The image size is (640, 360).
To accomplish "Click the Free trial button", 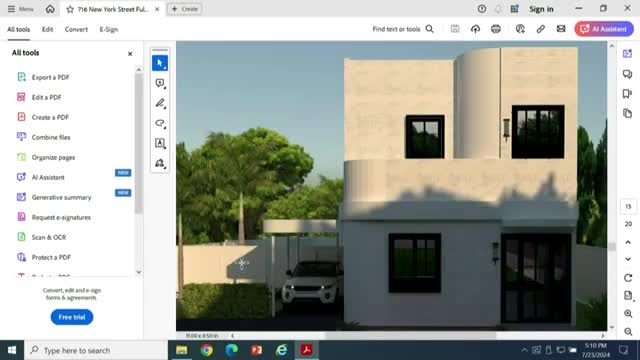I will [72, 317].
